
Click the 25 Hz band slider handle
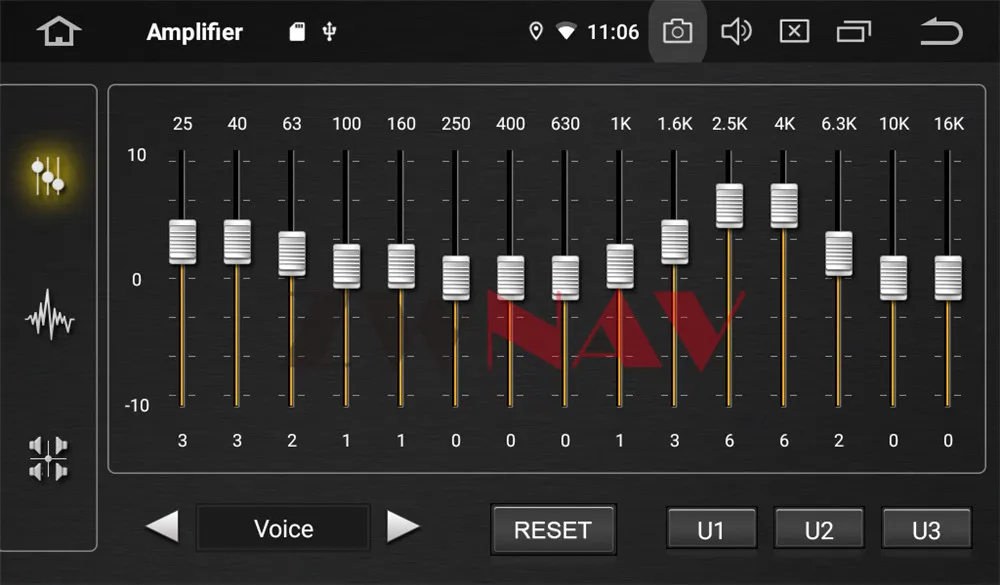coord(182,242)
